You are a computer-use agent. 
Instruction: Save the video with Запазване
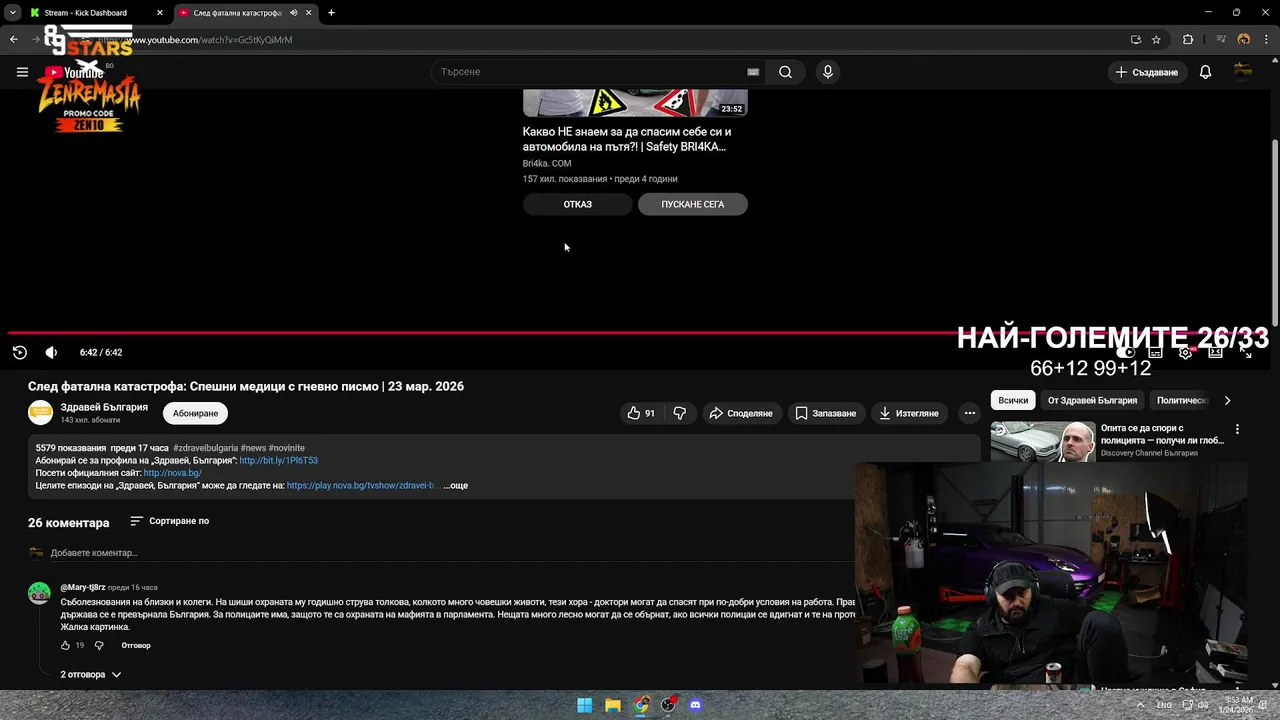click(826, 413)
